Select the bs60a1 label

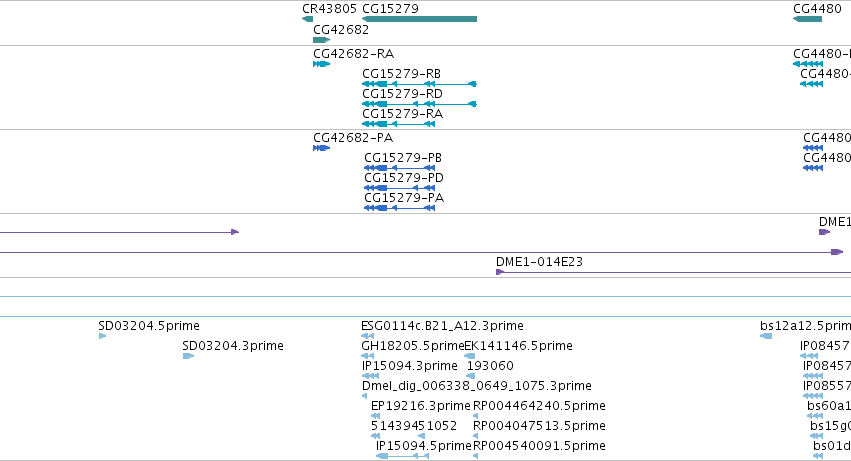pos(829,406)
